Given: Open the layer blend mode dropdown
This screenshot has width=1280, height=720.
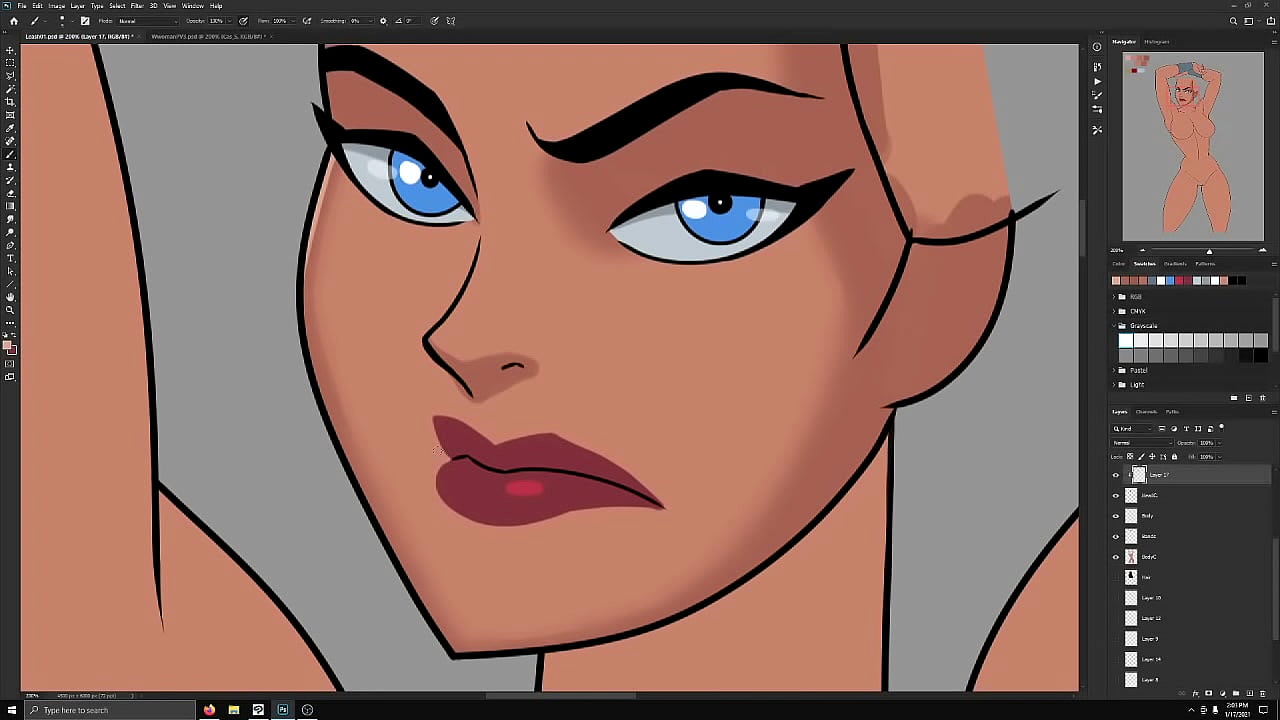Looking at the screenshot, I should coord(1143,443).
